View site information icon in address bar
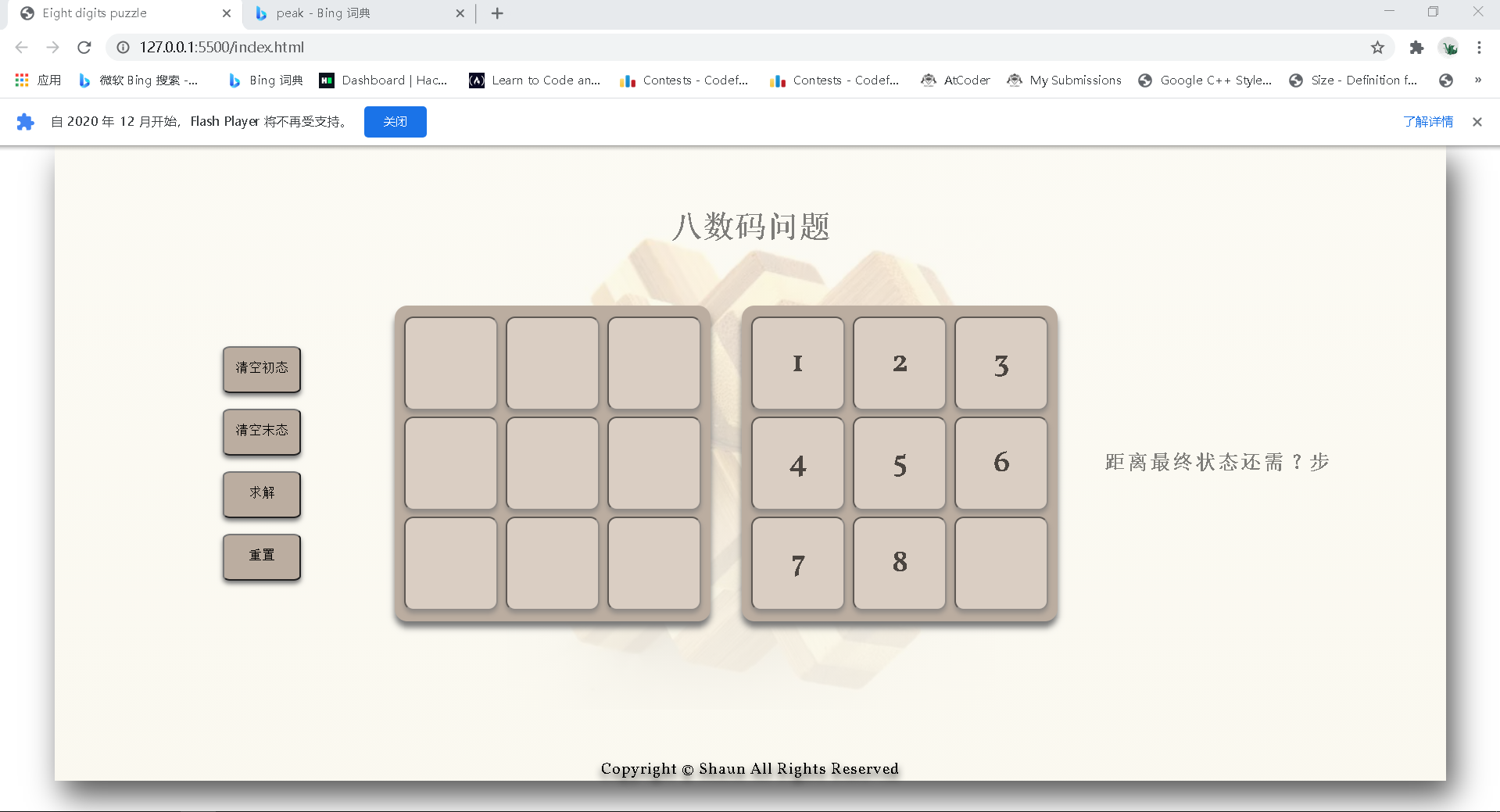Screen dimensions: 1500x812 pyautogui.click(x=123, y=48)
